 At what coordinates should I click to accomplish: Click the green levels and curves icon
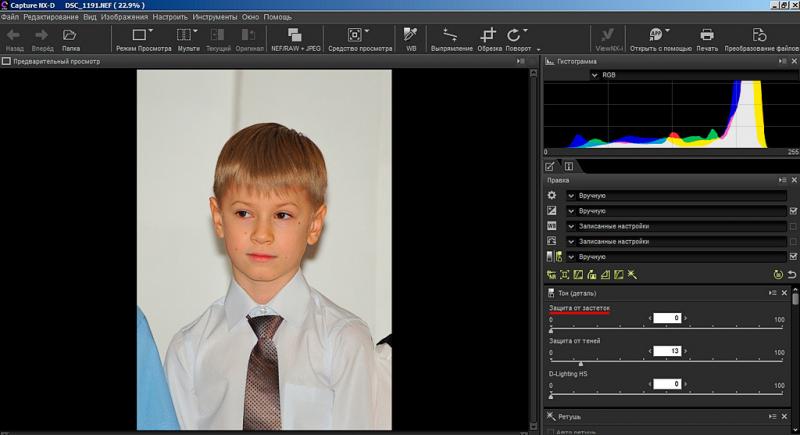578,275
